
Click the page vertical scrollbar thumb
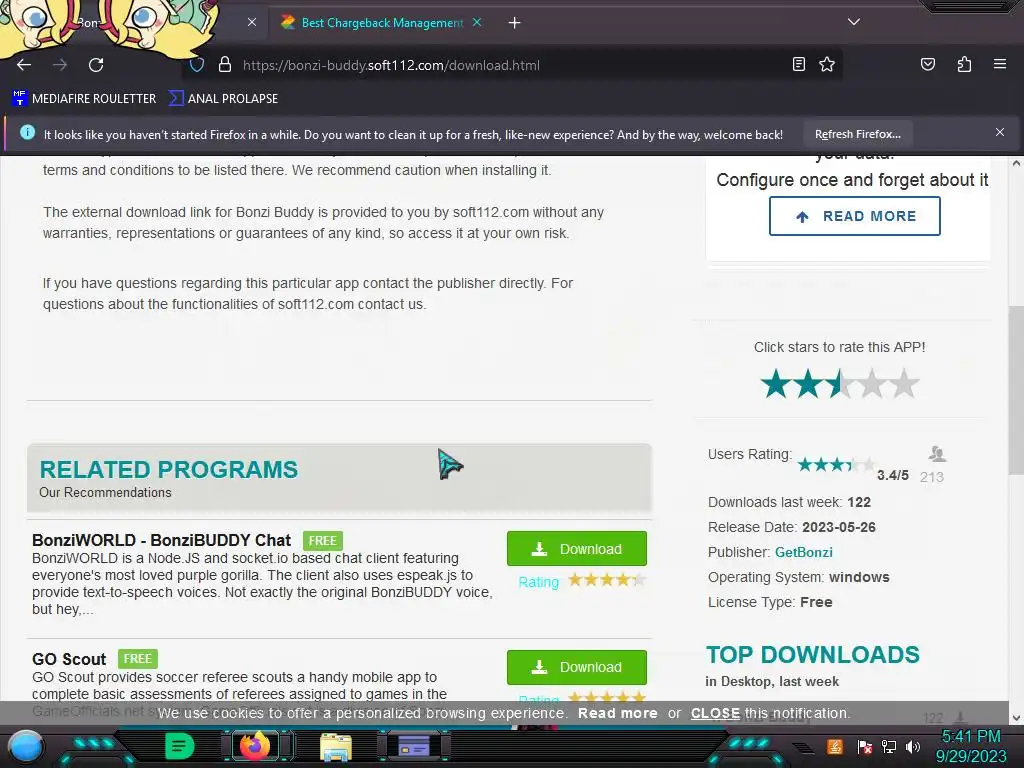click(x=1016, y=390)
